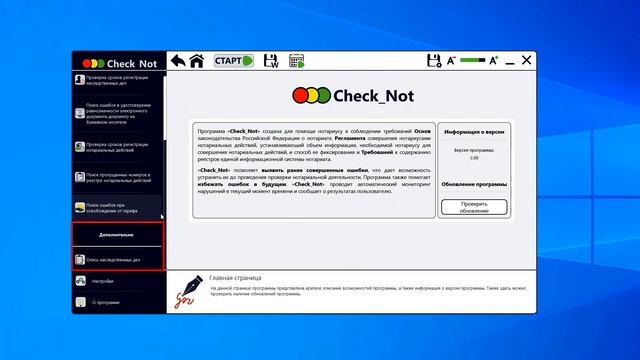Go back using the arrow icon

click(x=178, y=61)
